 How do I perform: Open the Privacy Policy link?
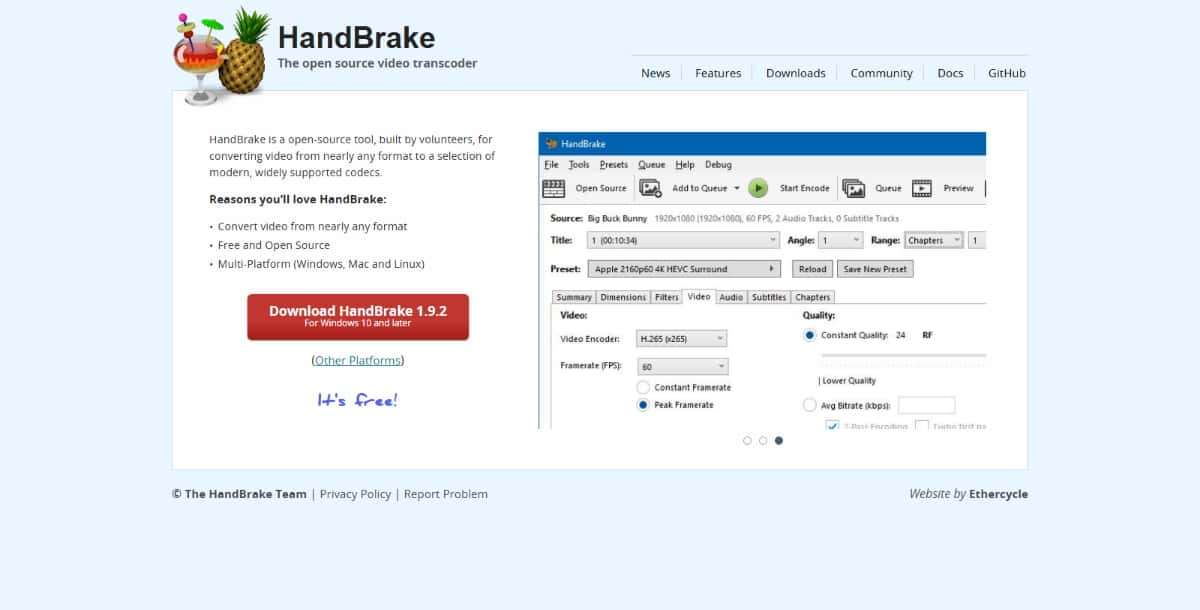[x=355, y=494]
